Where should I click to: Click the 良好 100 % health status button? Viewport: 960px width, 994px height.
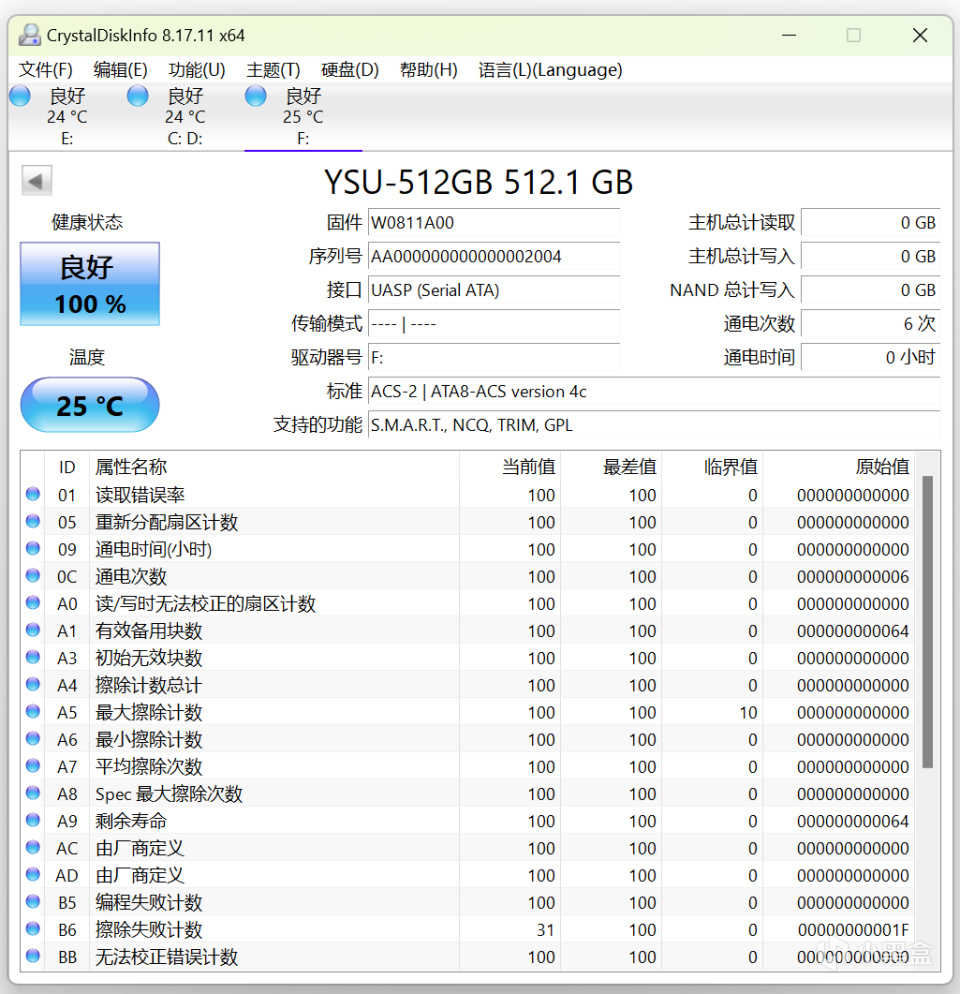(x=90, y=284)
